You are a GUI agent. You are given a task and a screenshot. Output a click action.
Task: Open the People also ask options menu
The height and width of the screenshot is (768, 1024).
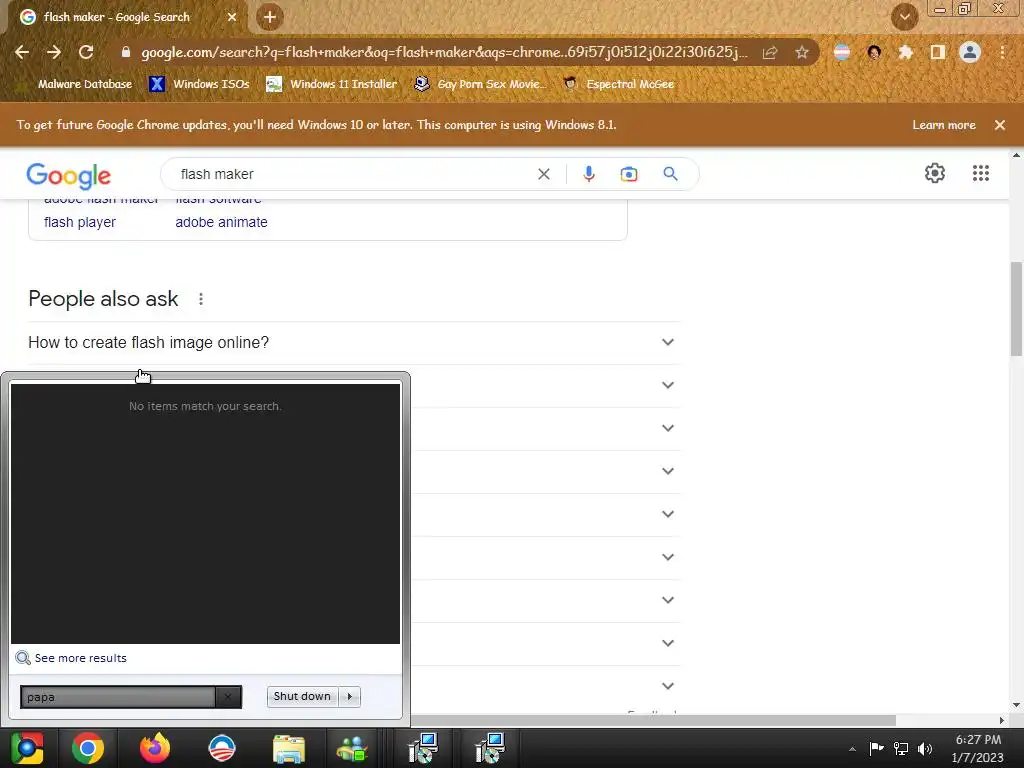coord(201,299)
